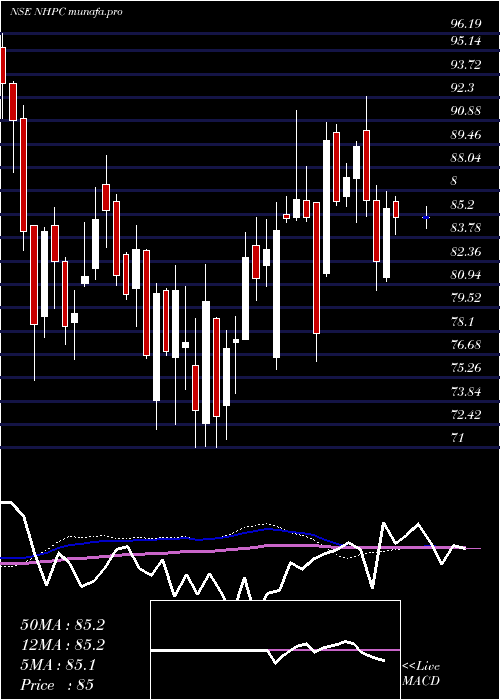The image size is (500, 700).
Task: Click the 89.46 price axis label
Action: click(x=465, y=134)
